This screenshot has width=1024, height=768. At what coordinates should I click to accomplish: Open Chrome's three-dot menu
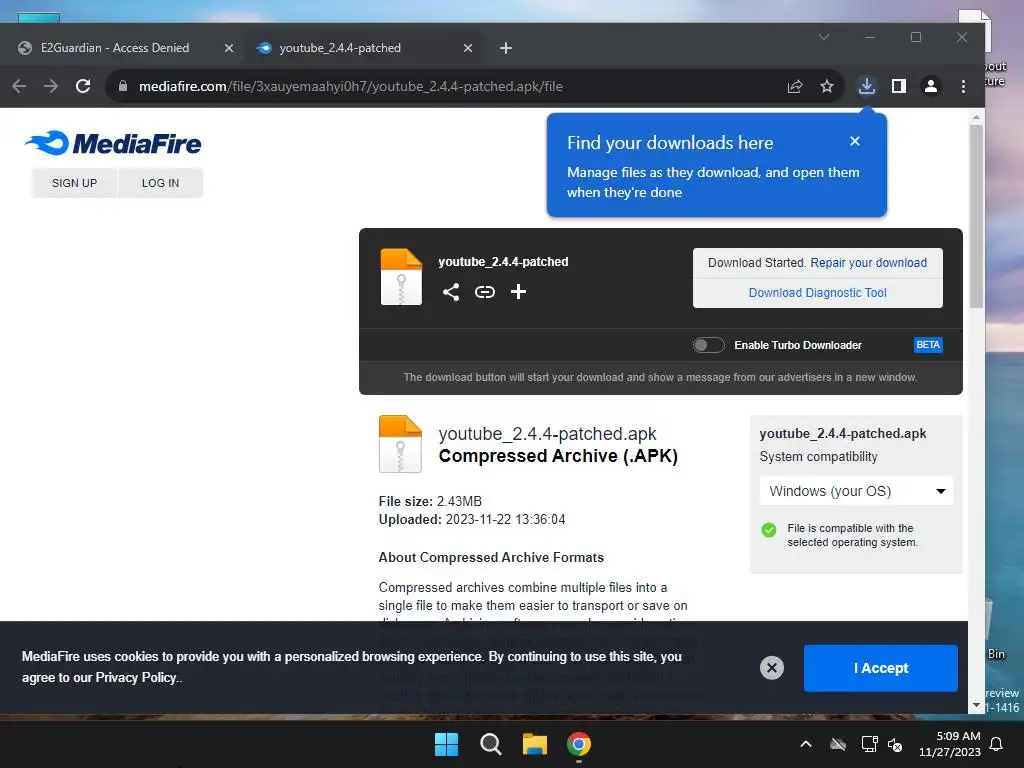coord(963,86)
